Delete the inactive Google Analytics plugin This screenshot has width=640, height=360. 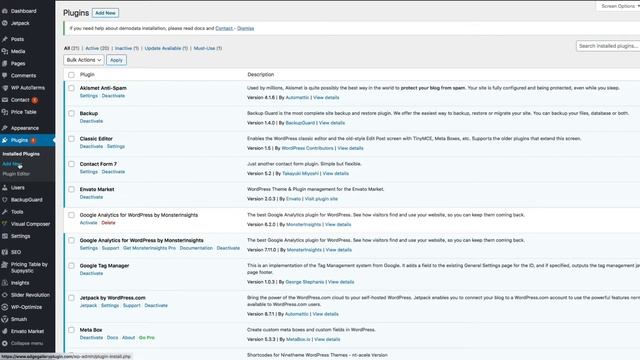pos(108,223)
